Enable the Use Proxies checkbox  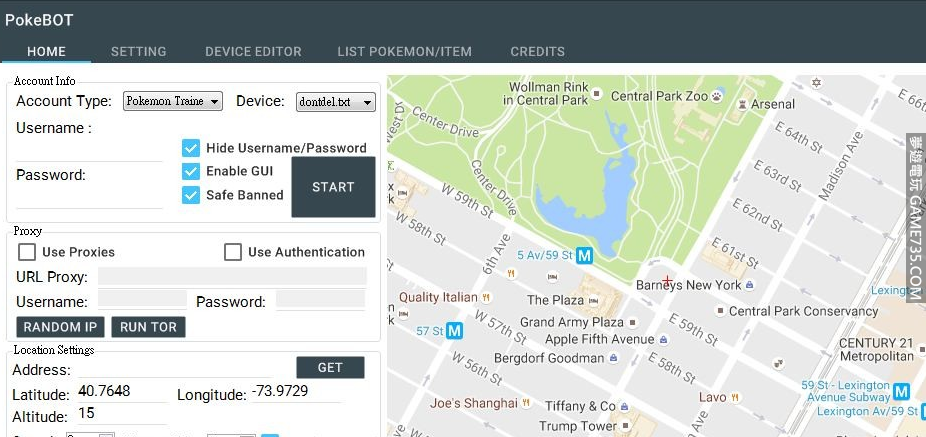[x=27, y=252]
